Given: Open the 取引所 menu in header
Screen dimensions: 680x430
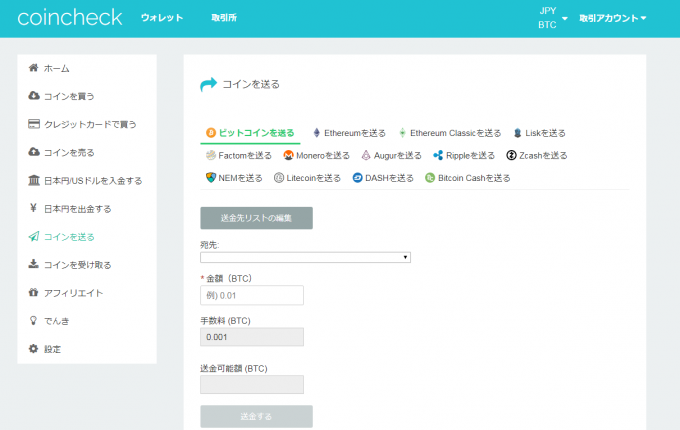Looking at the screenshot, I should (x=224, y=17).
